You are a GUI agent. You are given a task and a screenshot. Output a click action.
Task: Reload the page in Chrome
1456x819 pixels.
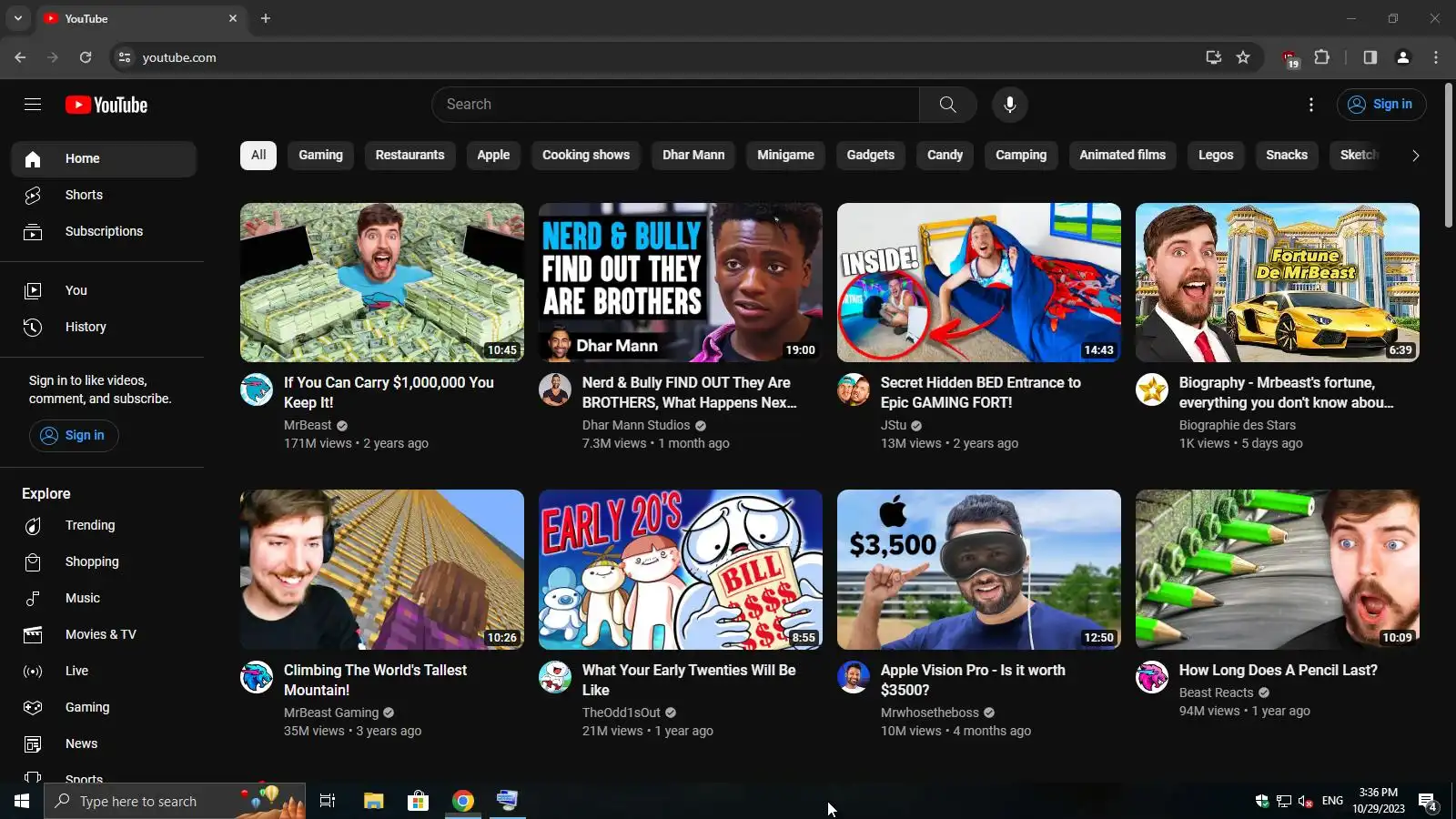pos(86,57)
